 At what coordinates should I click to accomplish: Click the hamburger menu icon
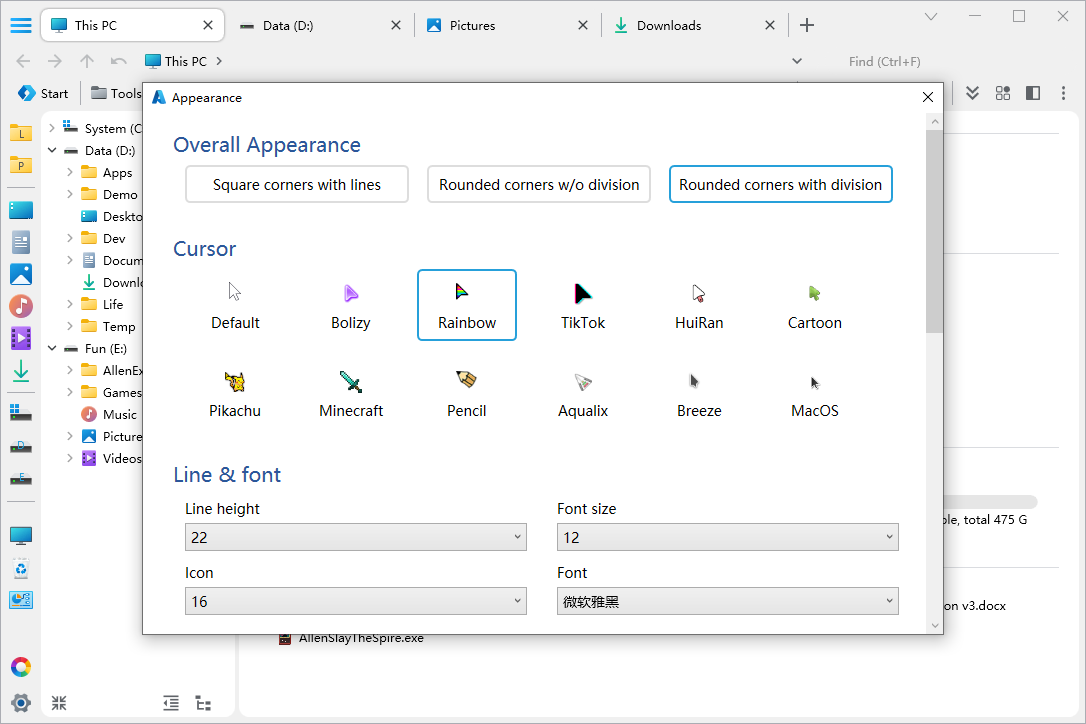pos(20,26)
